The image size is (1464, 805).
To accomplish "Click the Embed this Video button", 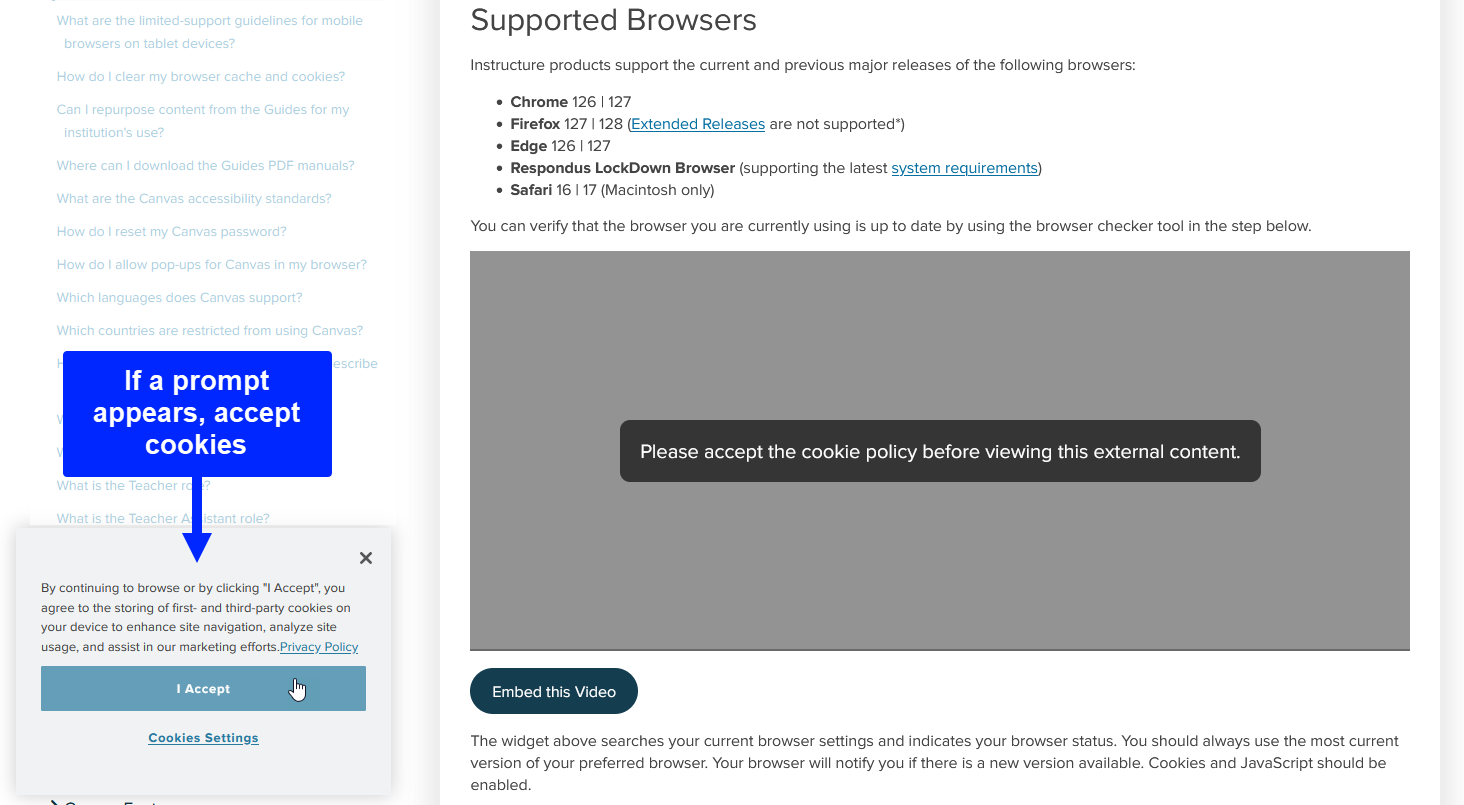I will point(553,691).
